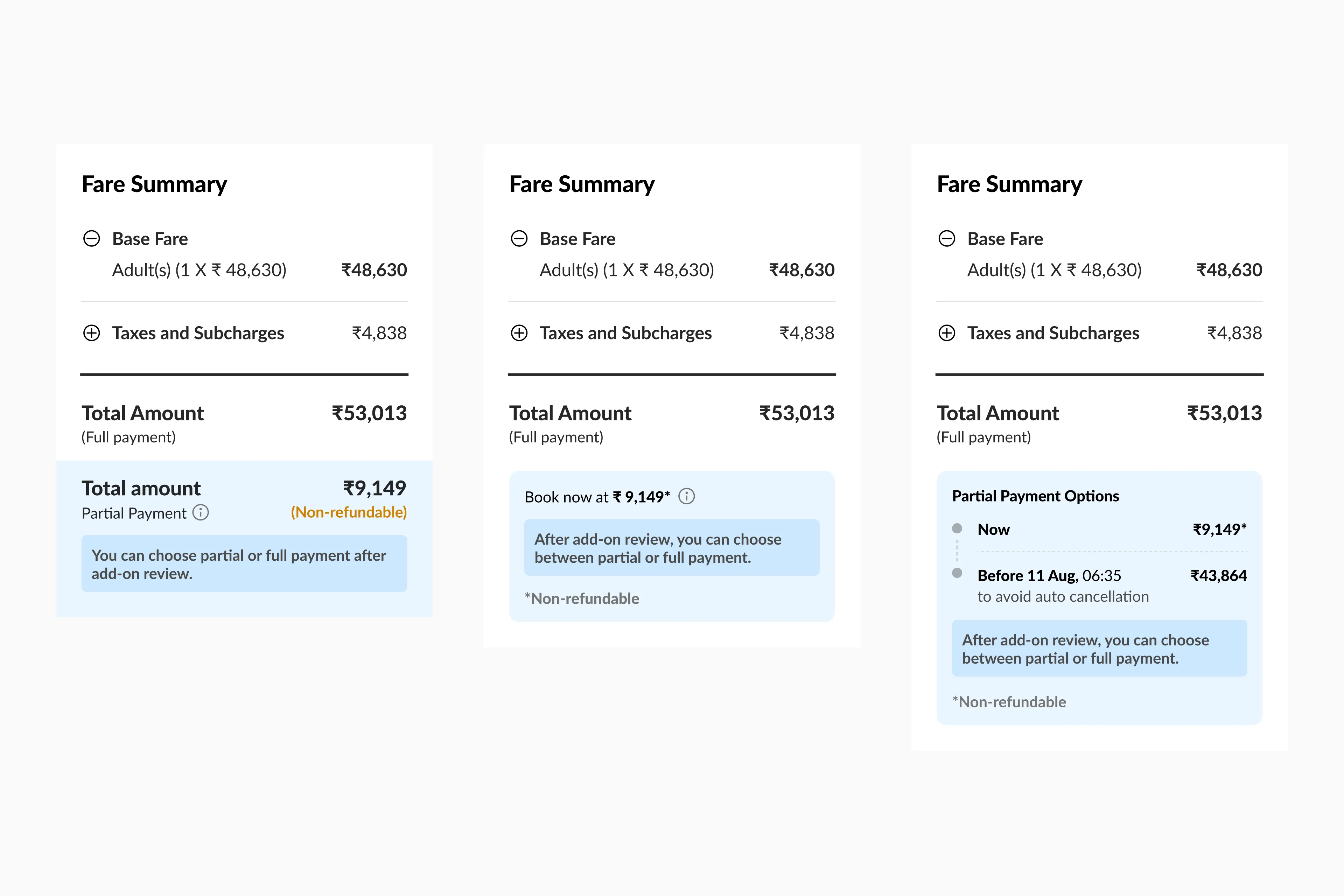Click the Adult(s) fare row in middle card

627,270
